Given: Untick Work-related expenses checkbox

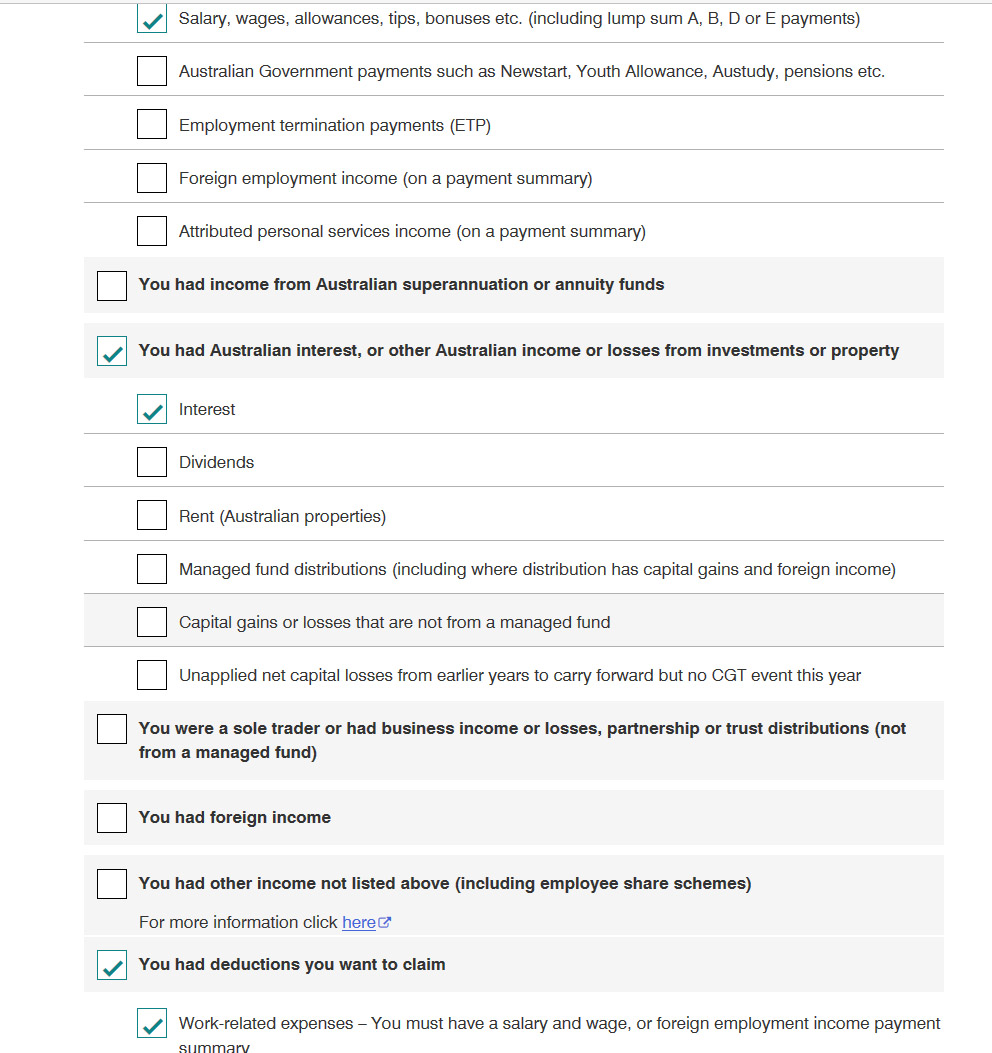Looking at the screenshot, I should point(152,1023).
